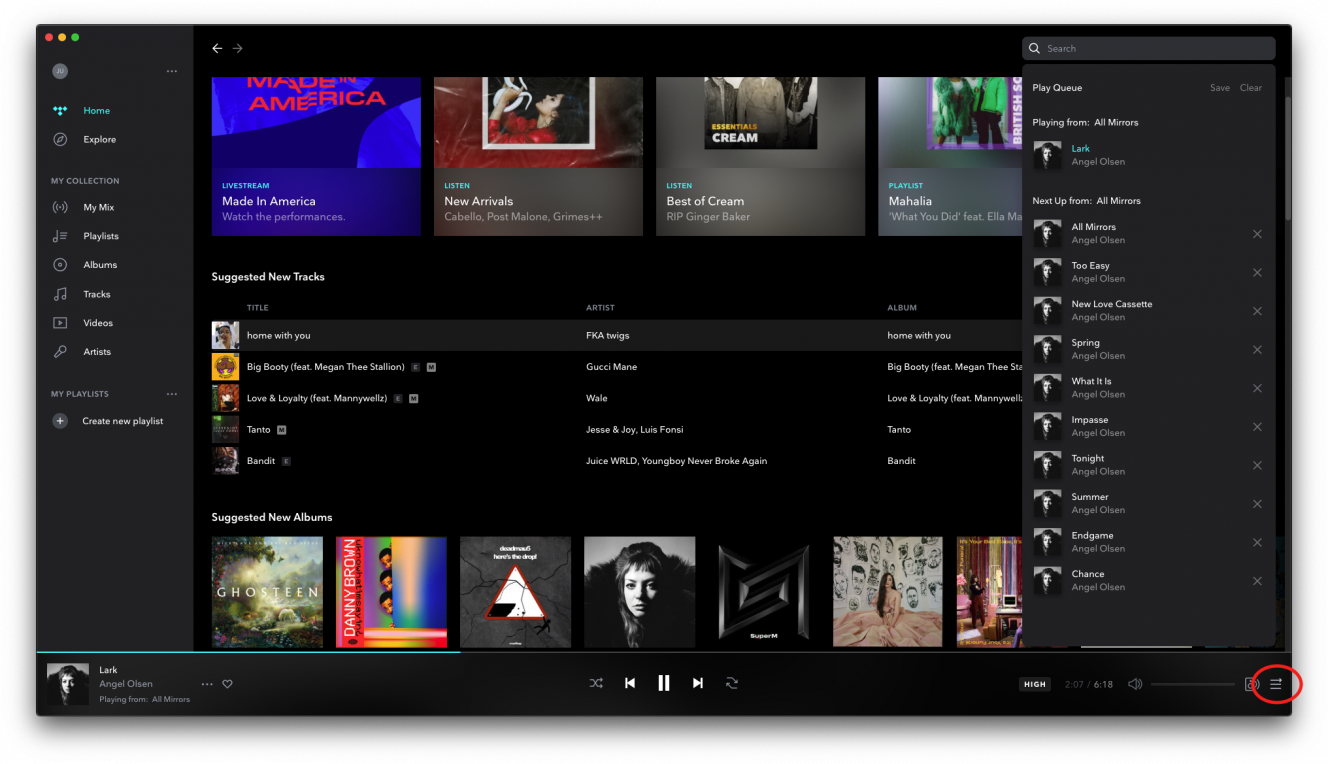
Task: Go forward with the right arrow
Action: (x=238, y=48)
